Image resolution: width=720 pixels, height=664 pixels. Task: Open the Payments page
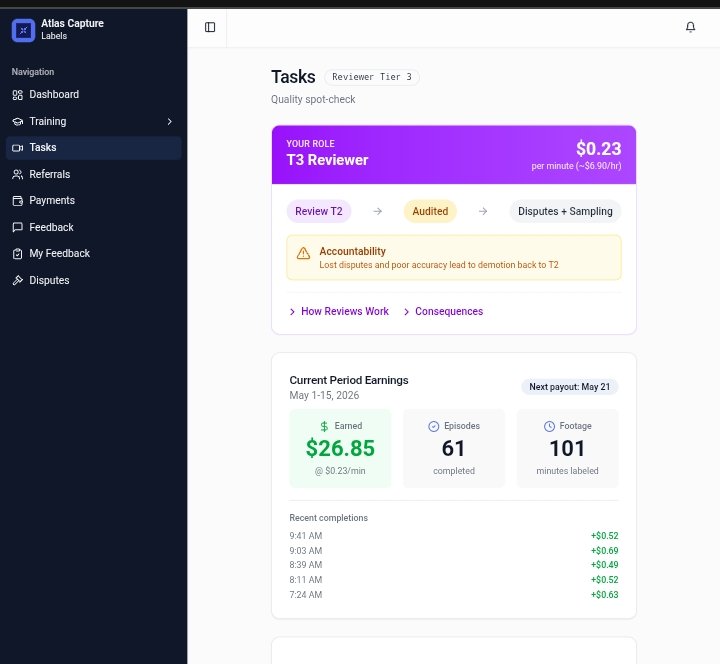pos(94,200)
